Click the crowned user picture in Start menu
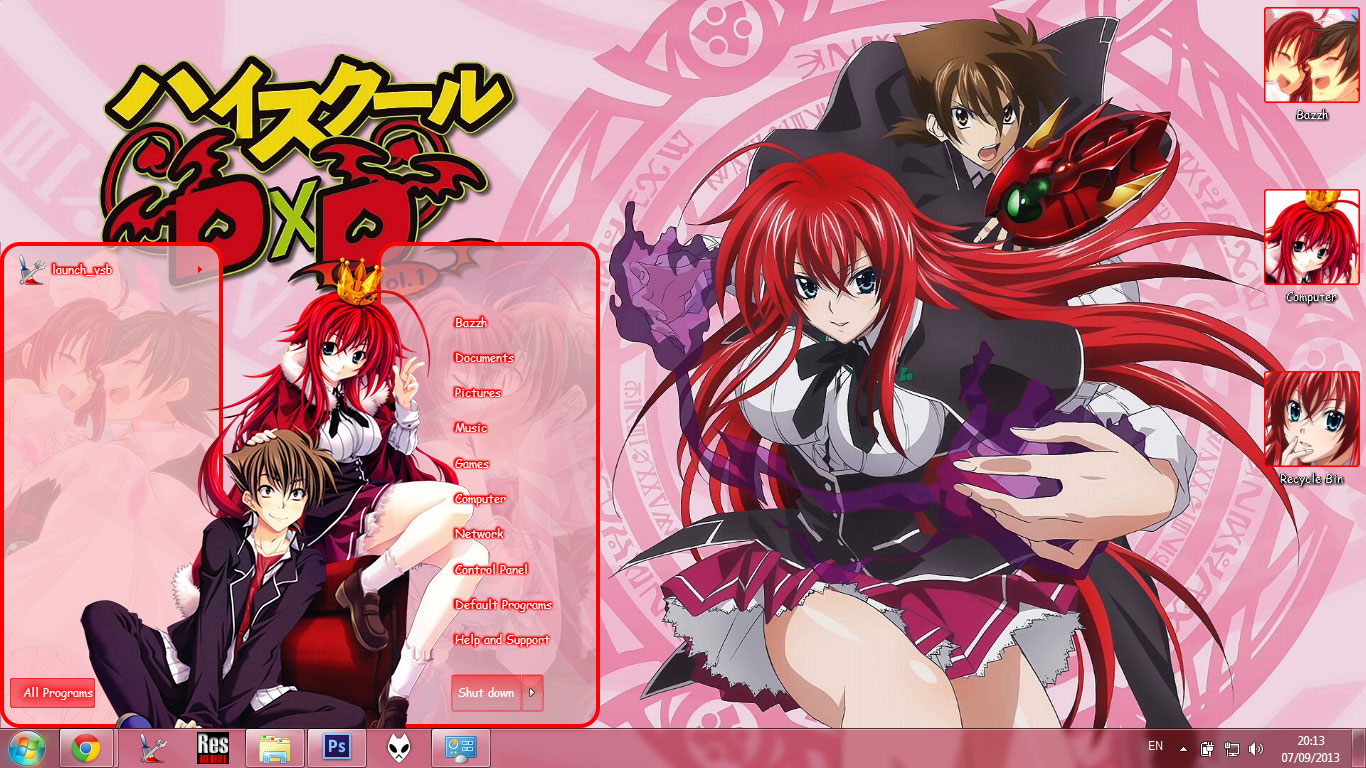Image resolution: width=1366 pixels, height=768 pixels. pyautogui.click(x=357, y=282)
